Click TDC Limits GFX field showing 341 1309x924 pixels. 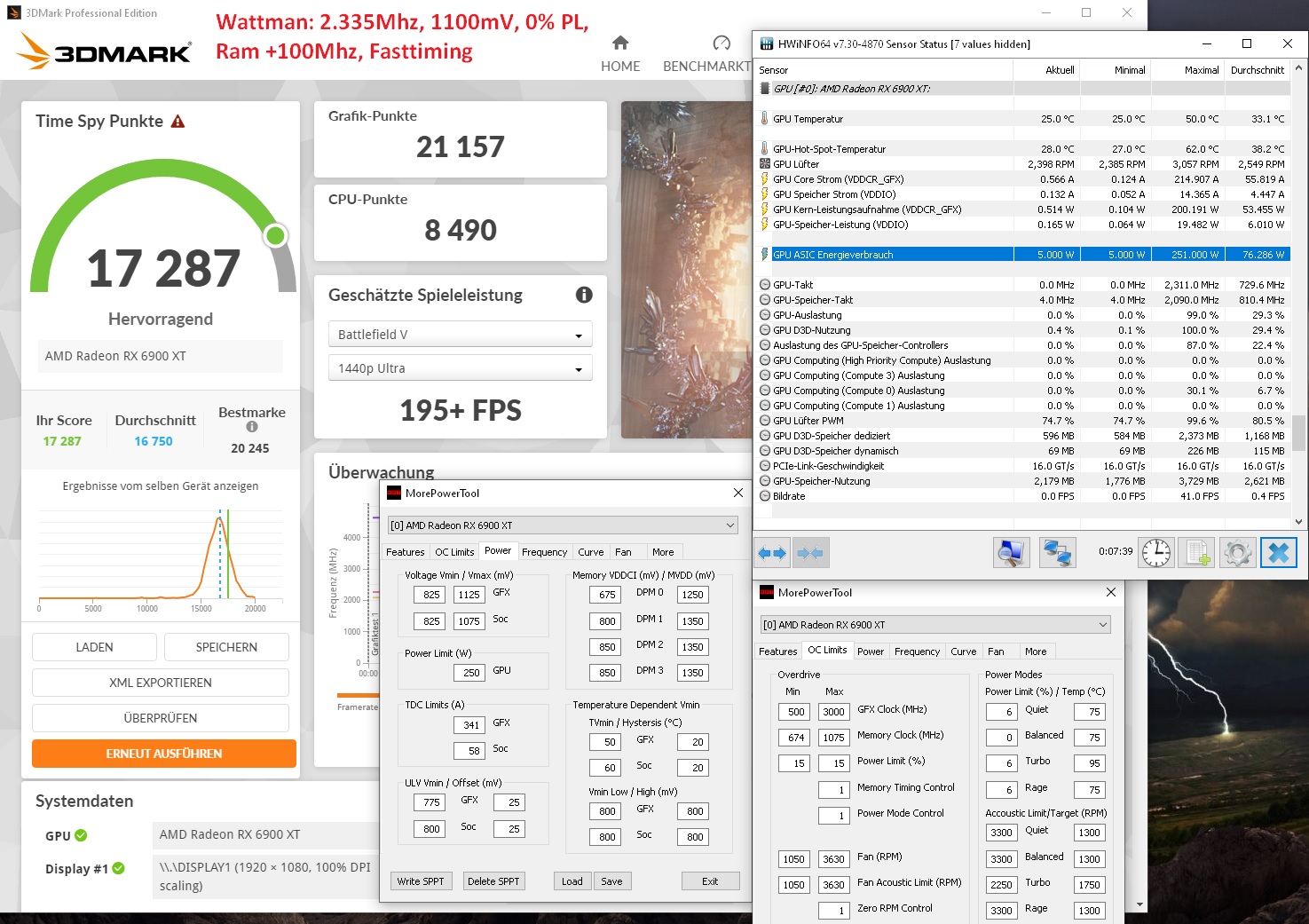tap(469, 724)
